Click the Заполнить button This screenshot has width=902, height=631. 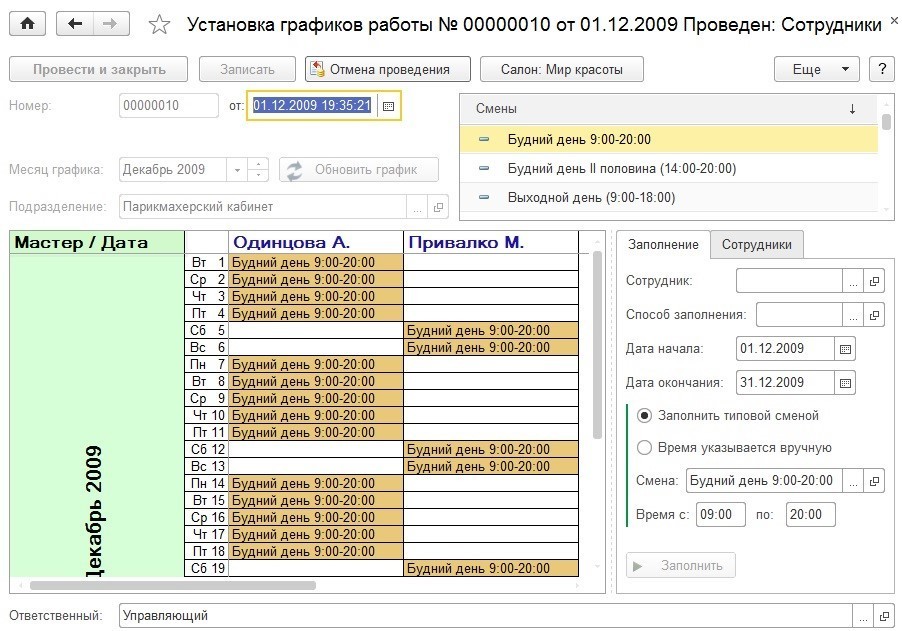(681, 566)
